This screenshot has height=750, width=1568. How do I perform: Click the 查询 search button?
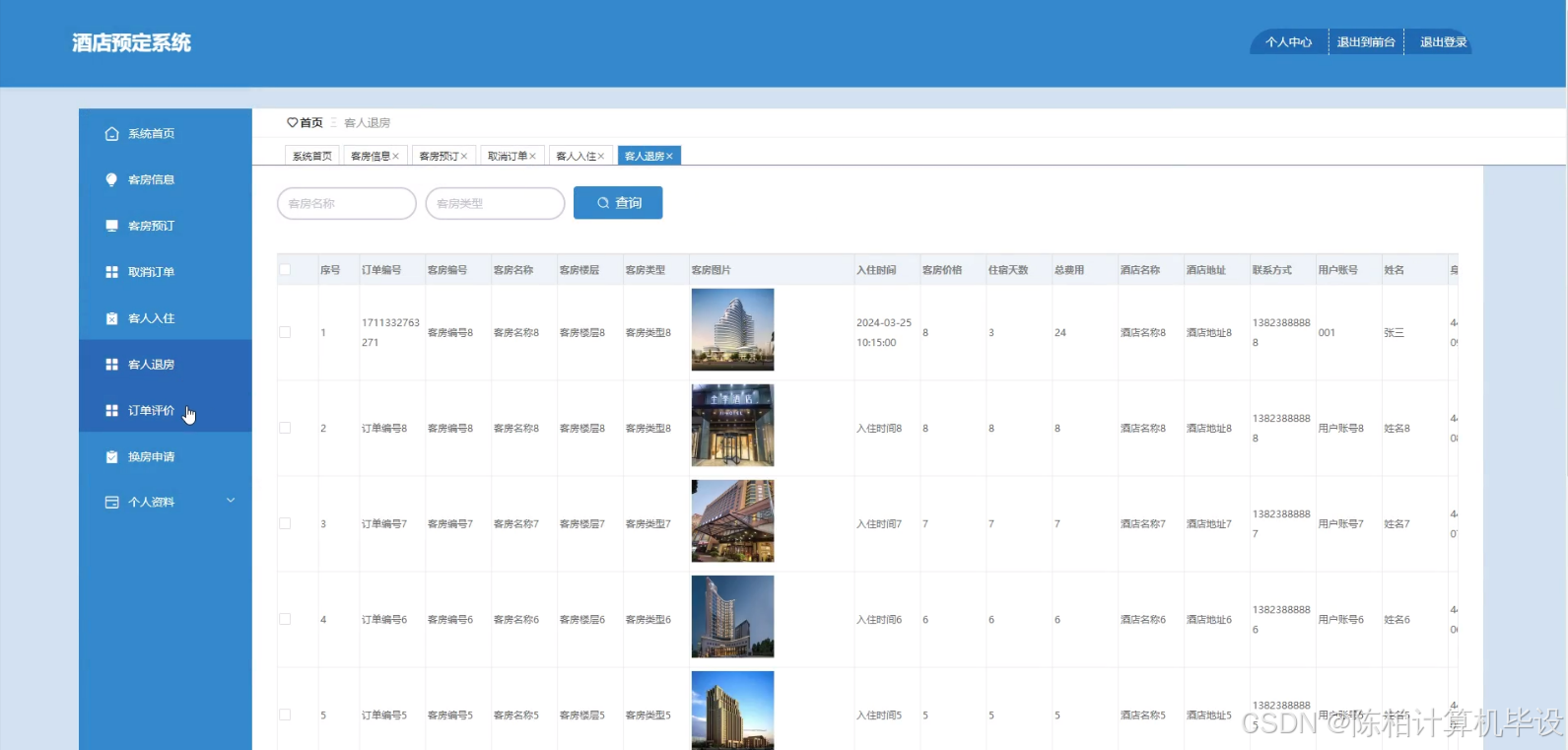click(x=618, y=203)
